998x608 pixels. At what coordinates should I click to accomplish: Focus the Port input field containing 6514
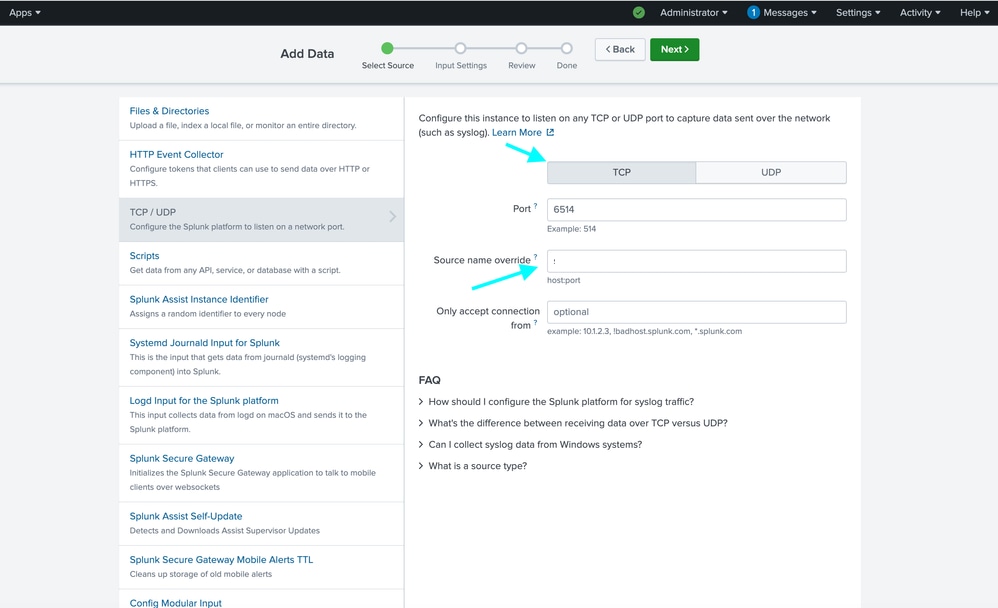tap(696, 210)
